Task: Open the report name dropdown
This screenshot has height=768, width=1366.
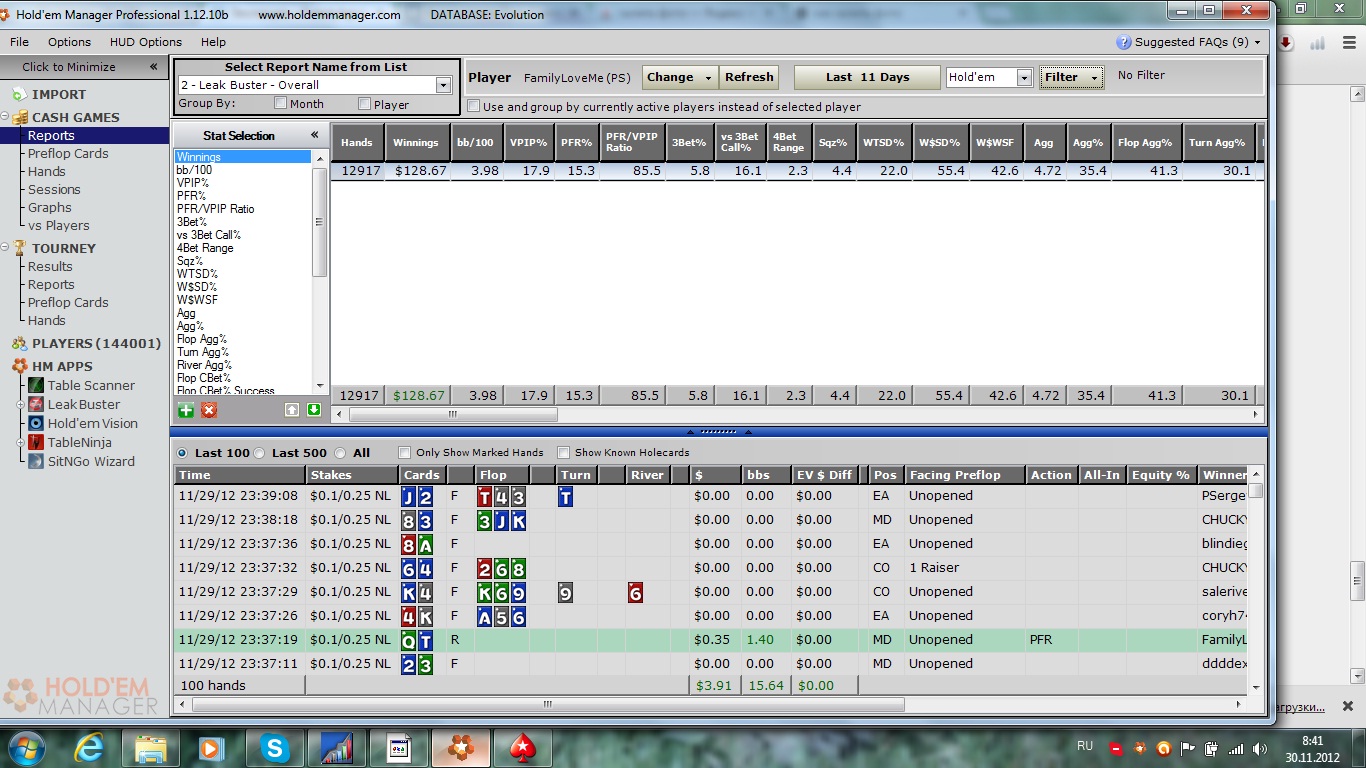Action: tap(443, 85)
